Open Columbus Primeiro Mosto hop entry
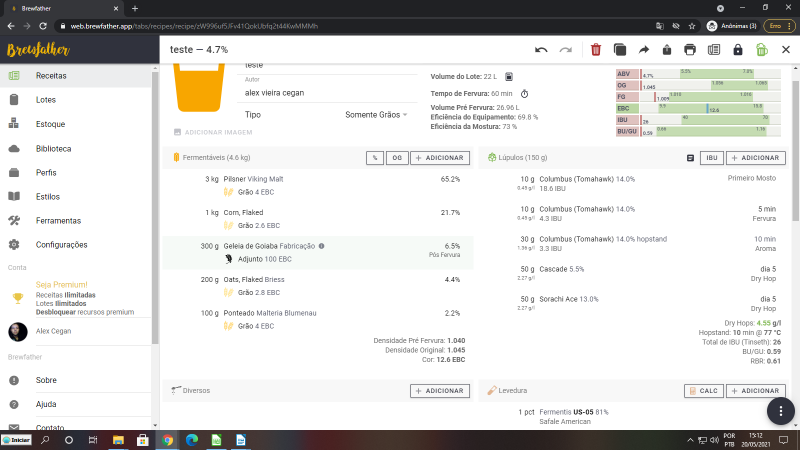Screen dimensions: 800x450 [632, 184]
